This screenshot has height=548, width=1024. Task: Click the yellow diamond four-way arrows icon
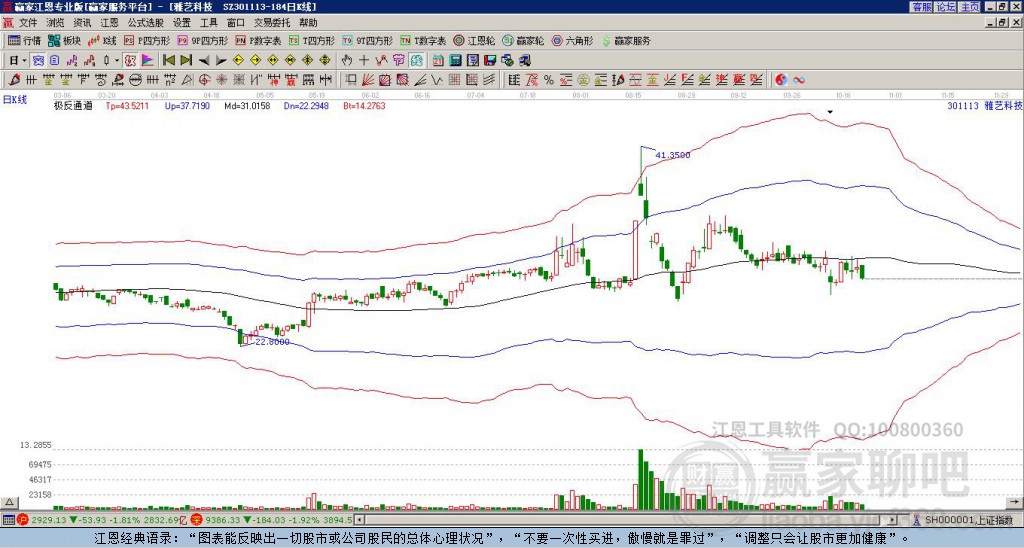[325, 60]
